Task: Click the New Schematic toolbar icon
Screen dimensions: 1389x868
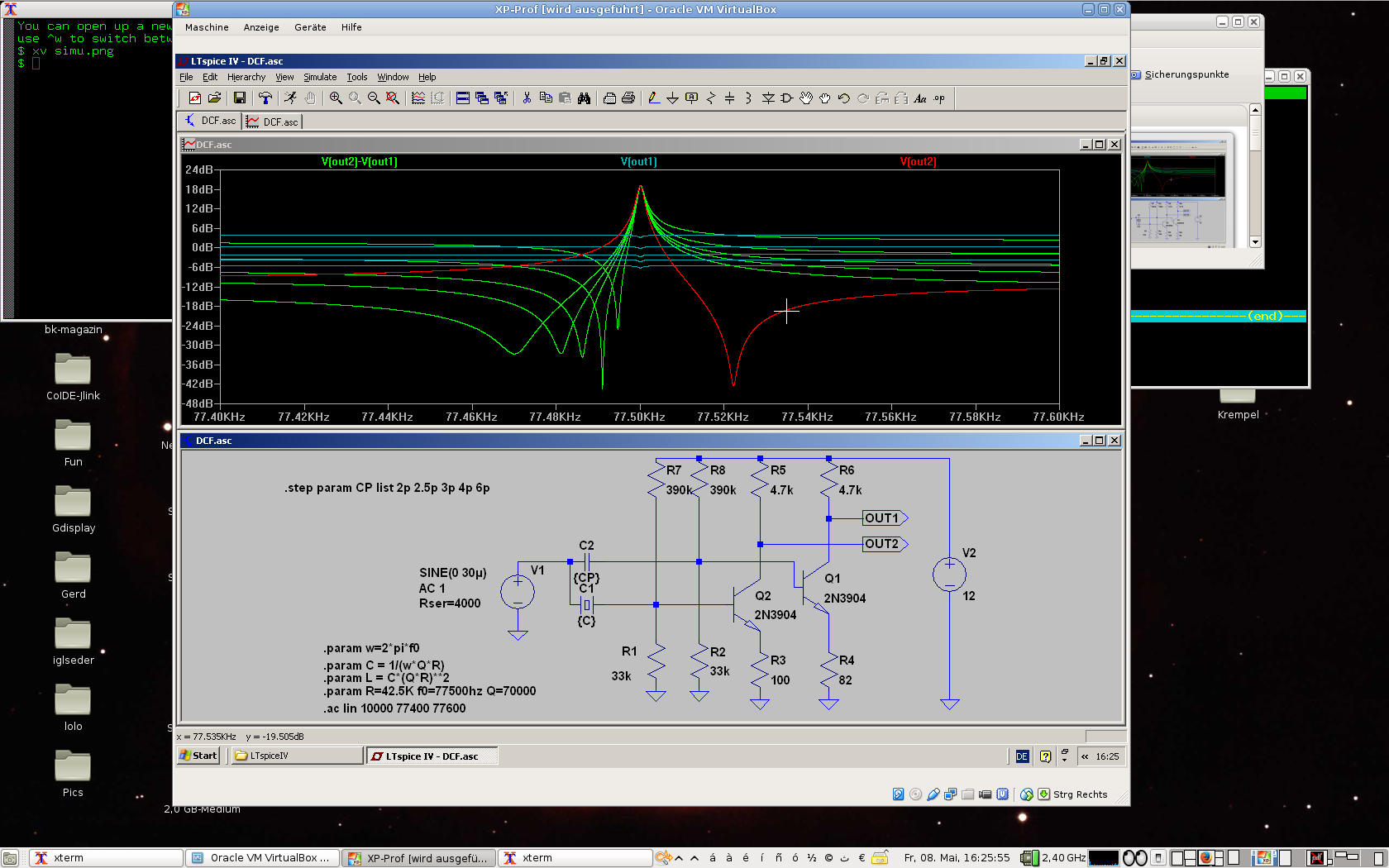Action: pos(195,98)
